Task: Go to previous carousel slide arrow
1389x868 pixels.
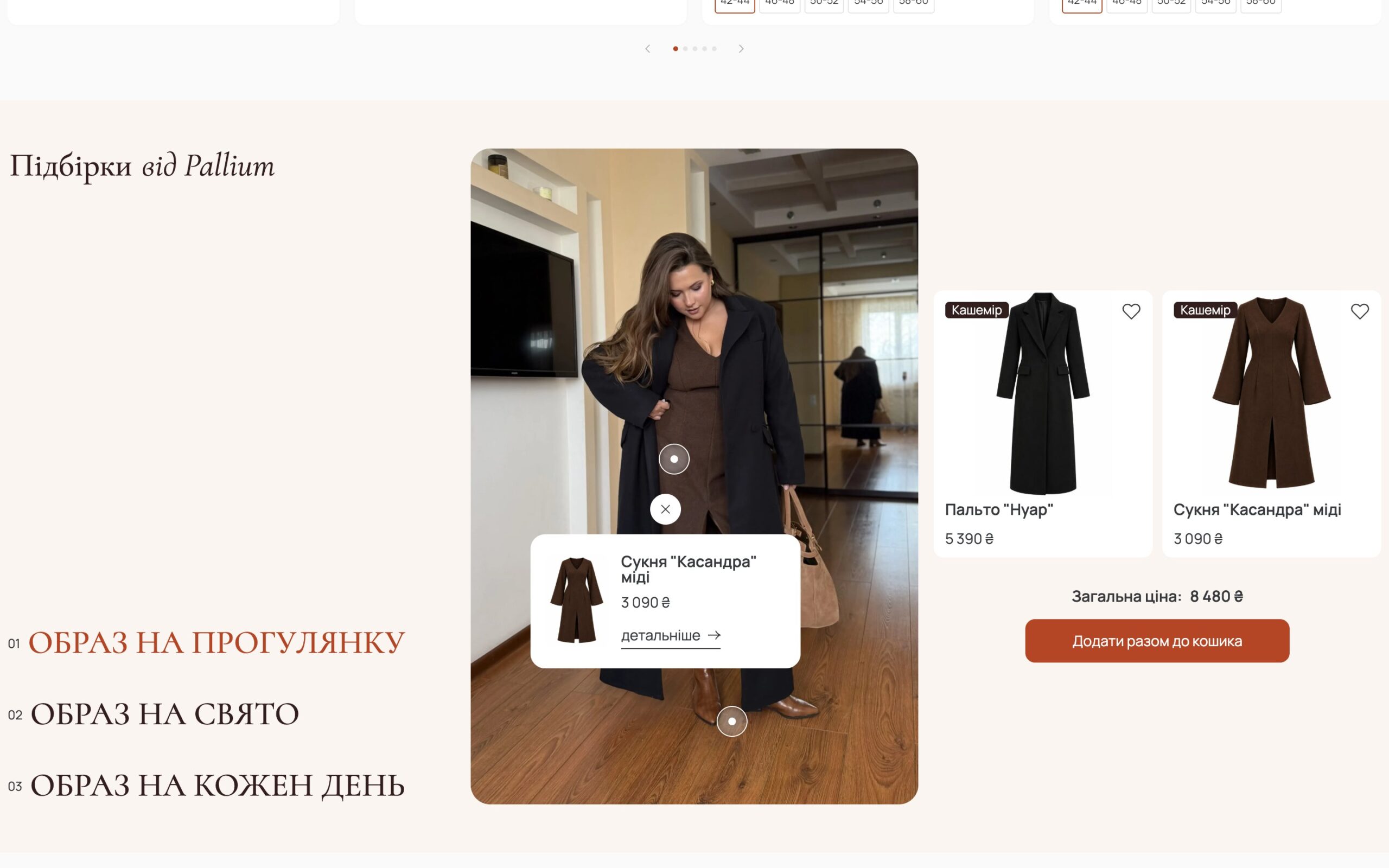Action: [x=647, y=49]
